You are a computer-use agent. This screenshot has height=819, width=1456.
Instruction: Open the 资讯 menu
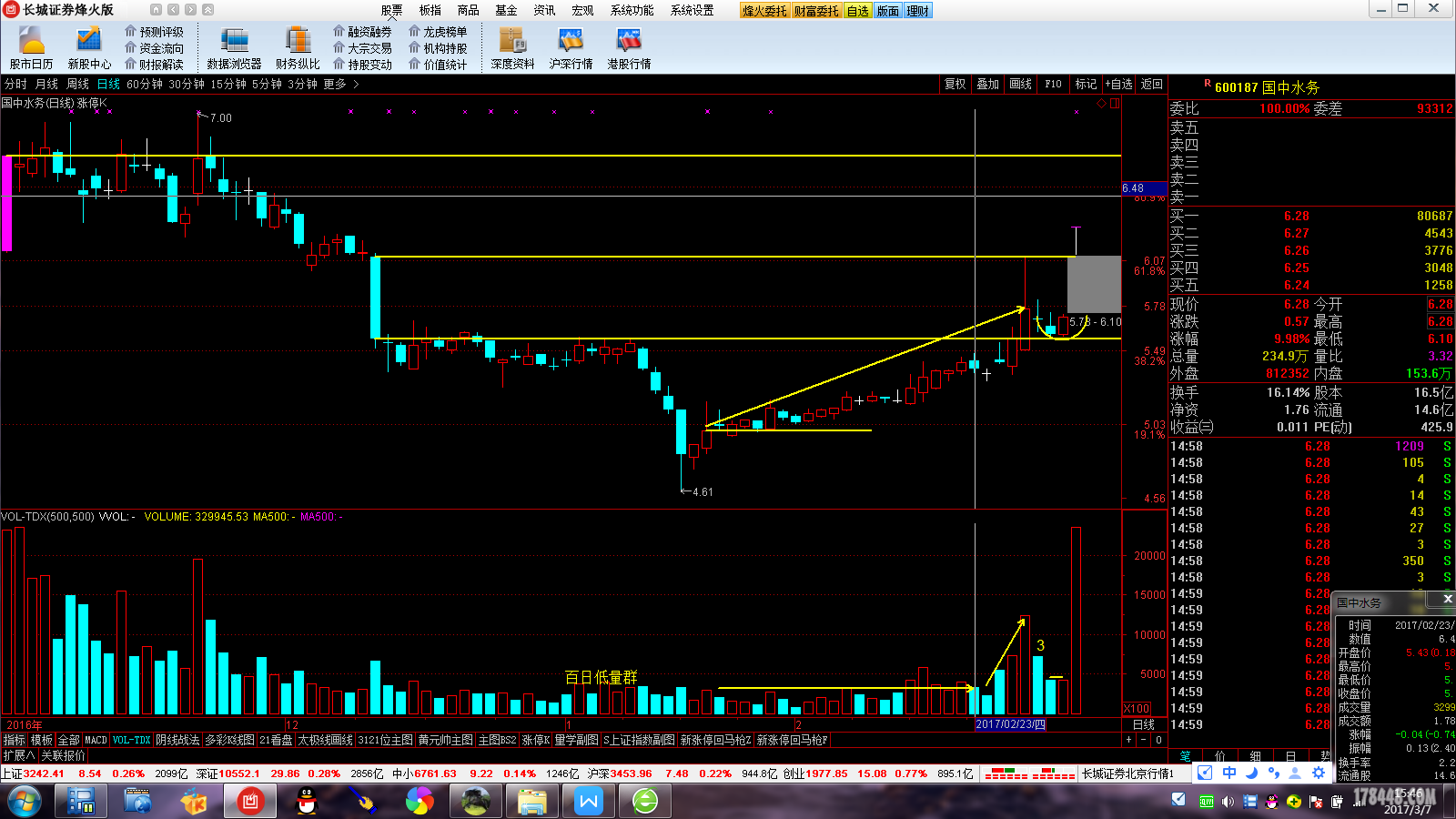coord(544,10)
